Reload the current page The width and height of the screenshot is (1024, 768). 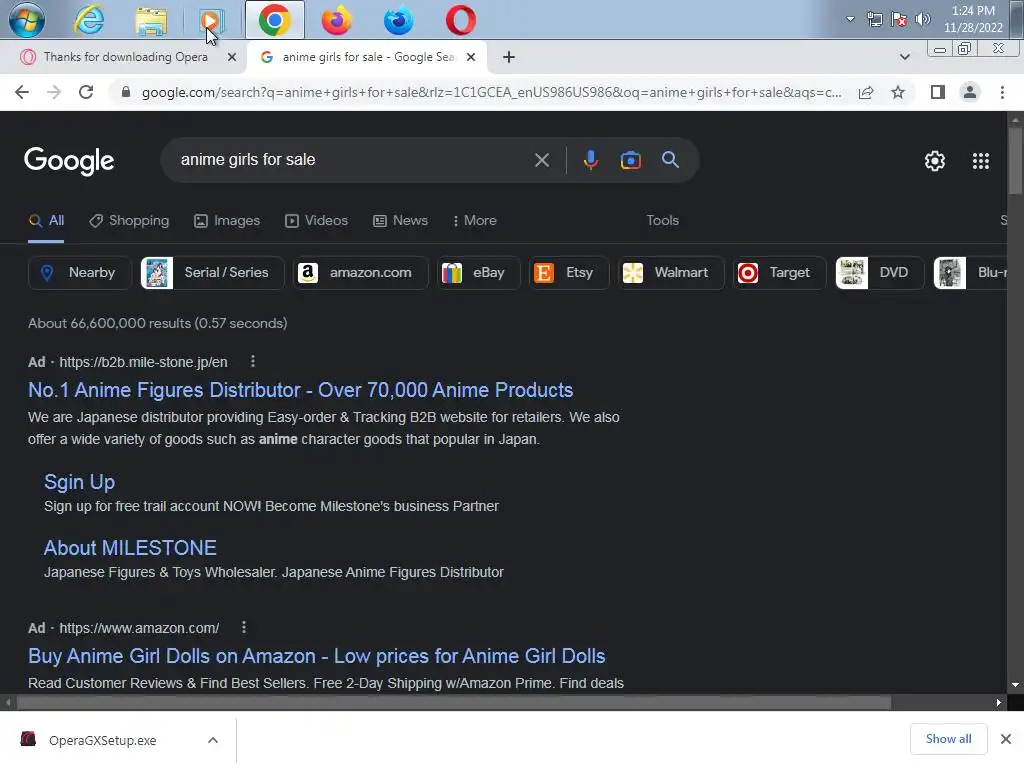pyautogui.click(x=86, y=92)
